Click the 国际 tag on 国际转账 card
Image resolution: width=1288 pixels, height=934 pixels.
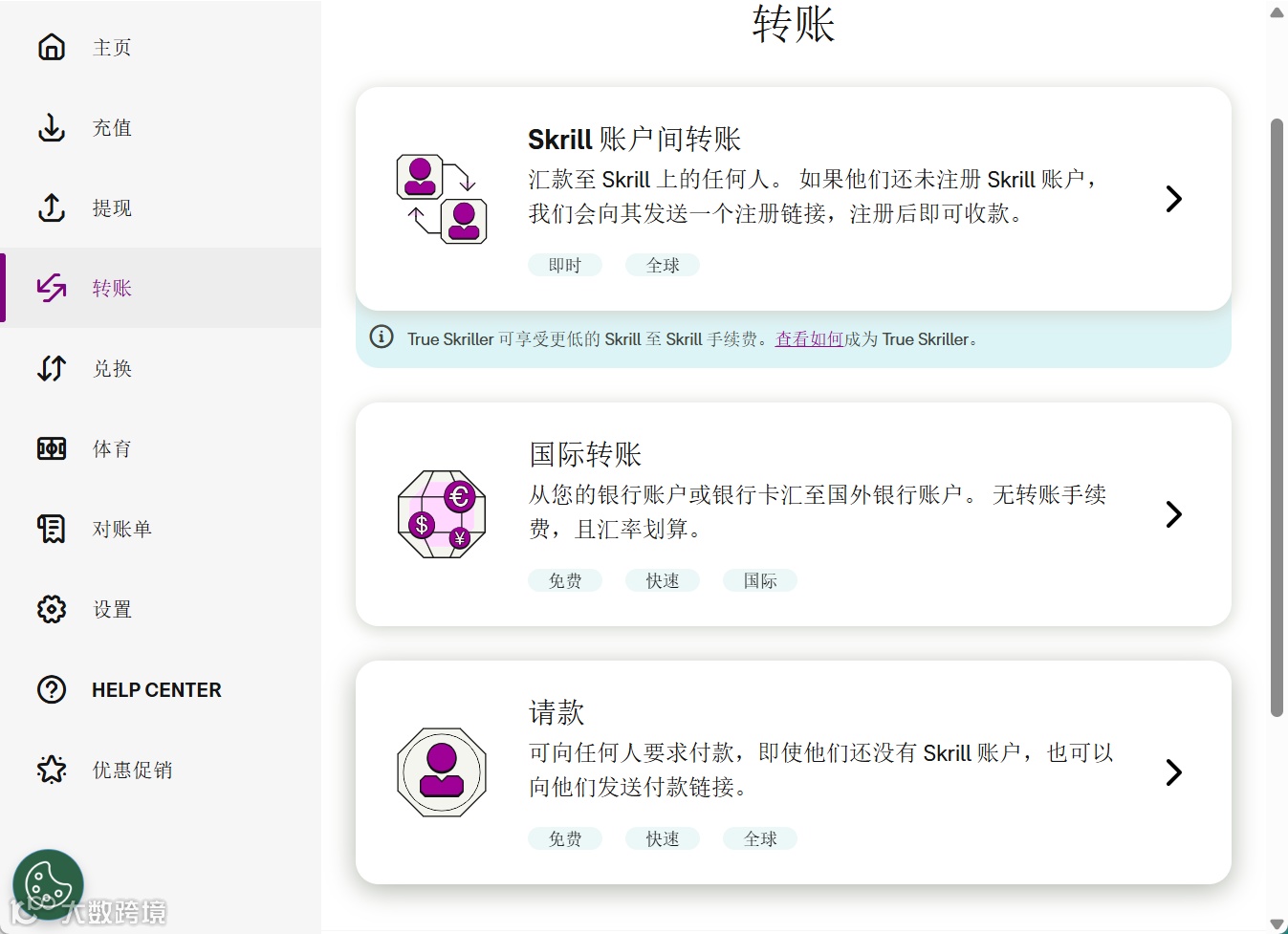pyautogui.click(x=760, y=580)
